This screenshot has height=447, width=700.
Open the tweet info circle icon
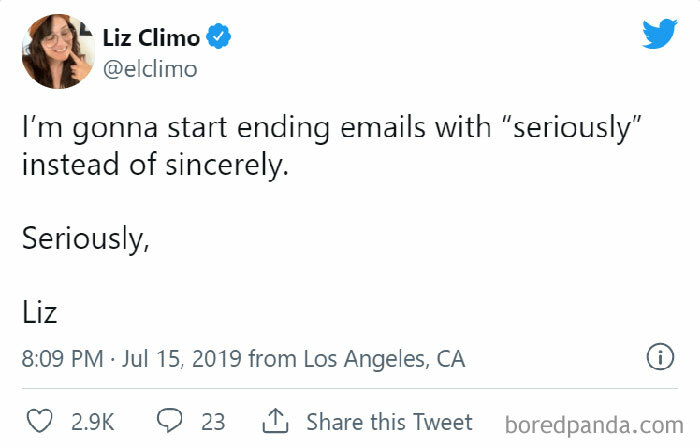point(658,356)
